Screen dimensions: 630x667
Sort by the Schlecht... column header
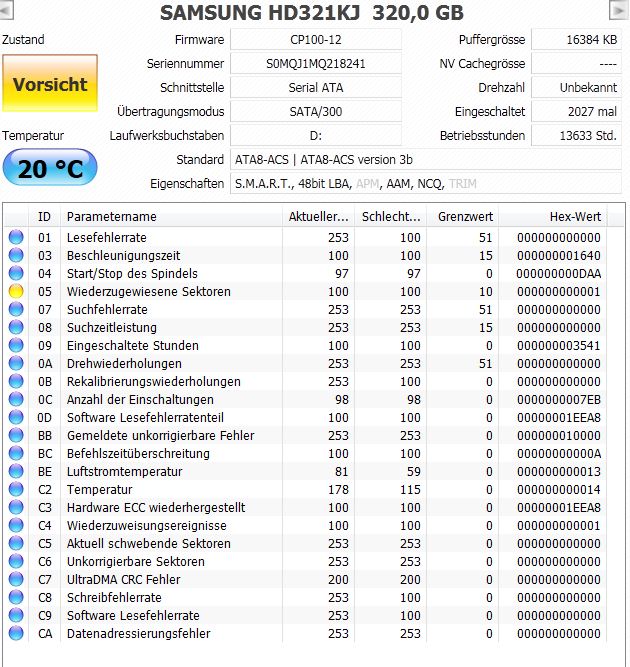click(391, 217)
